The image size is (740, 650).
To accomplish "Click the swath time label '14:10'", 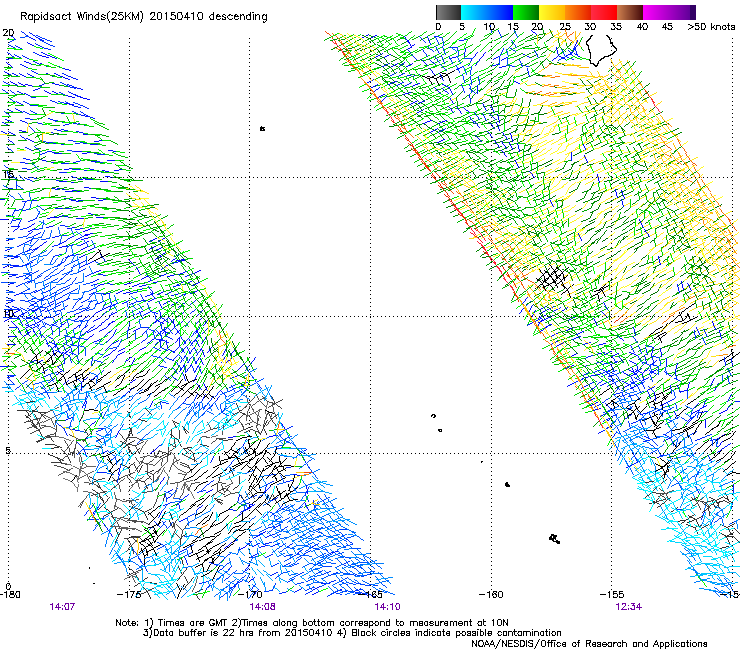I will tap(387, 607).
